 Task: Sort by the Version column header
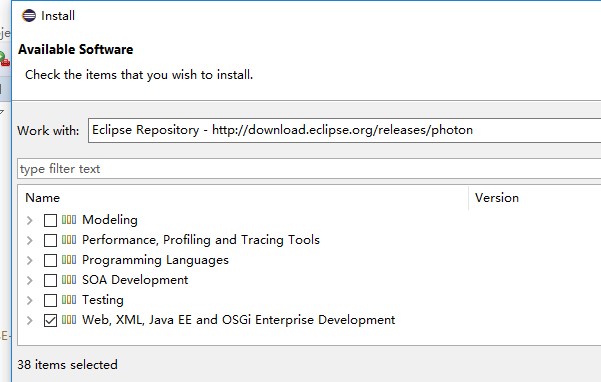coord(535,198)
